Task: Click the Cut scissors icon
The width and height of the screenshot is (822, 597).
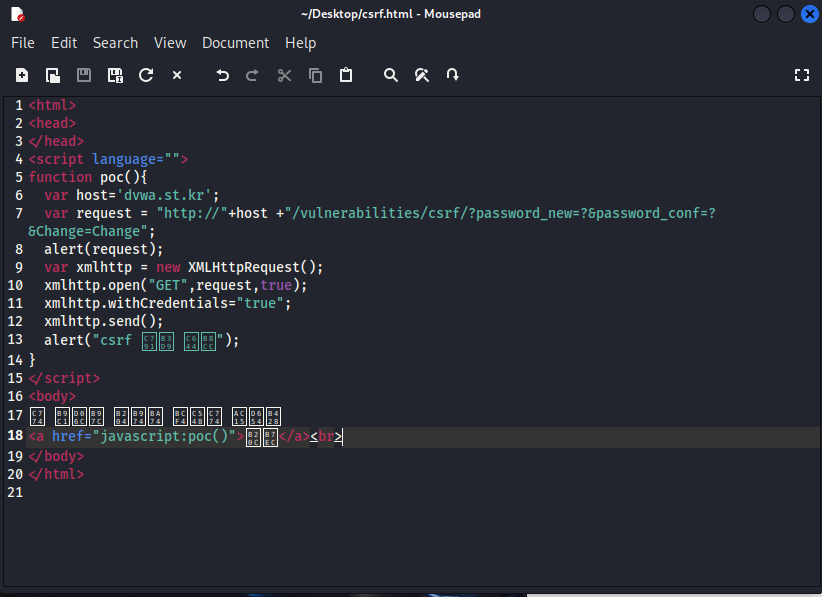Action: [x=284, y=75]
